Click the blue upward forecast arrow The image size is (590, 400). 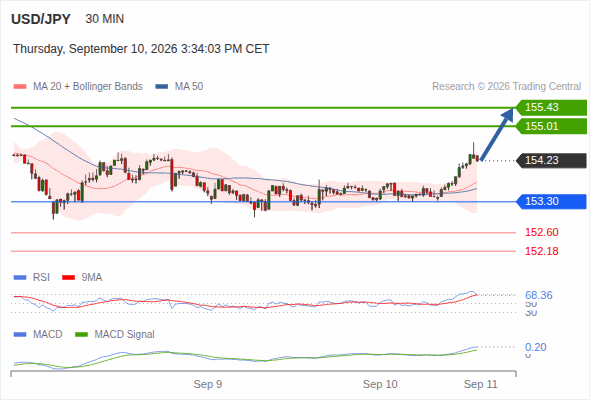point(497,135)
